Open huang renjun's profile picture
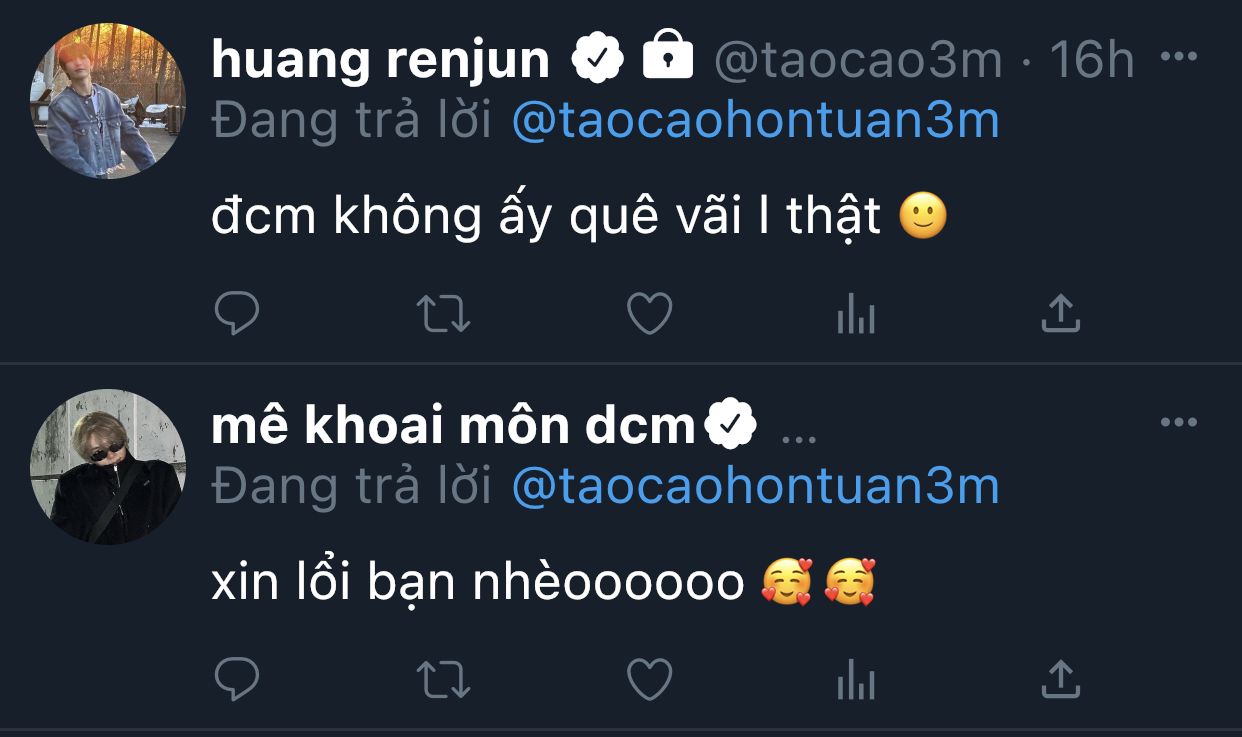This screenshot has height=737, width=1242. click(108, 101)
